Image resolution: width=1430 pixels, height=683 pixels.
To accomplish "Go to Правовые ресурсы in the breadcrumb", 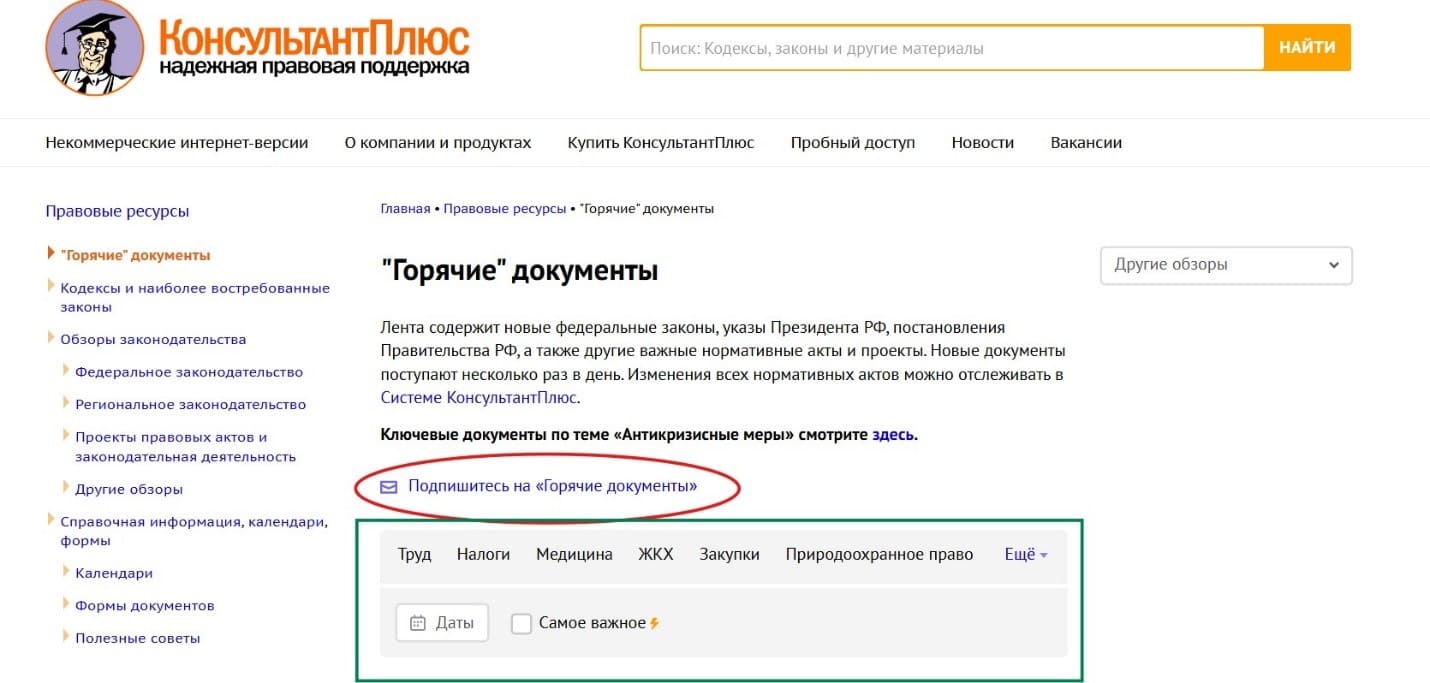I will [x=504, y=209].
